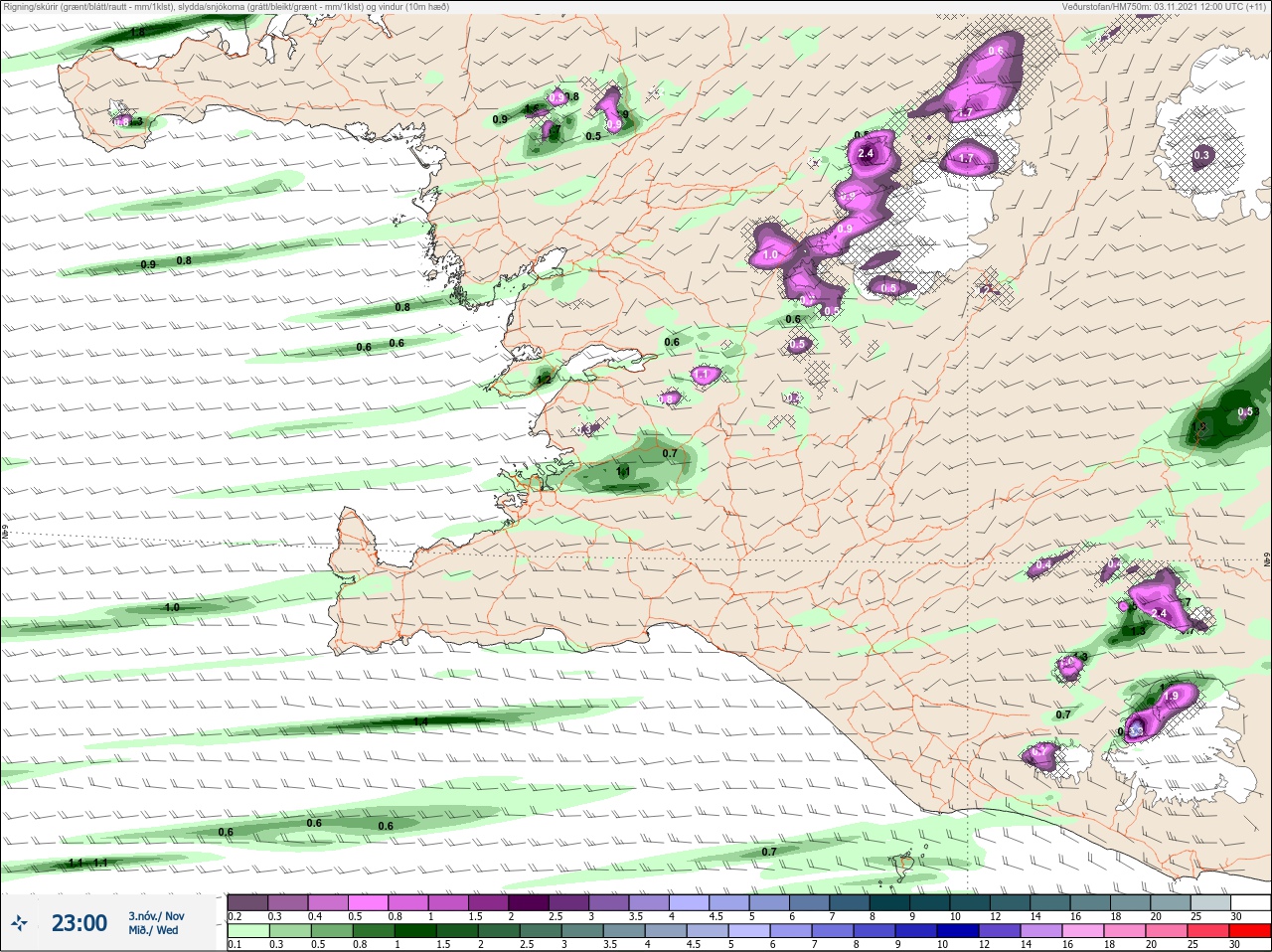This screenshot has height=952, width=1272.
Task: Click the 23:00 forecast time display
Action: coord(79,923)
